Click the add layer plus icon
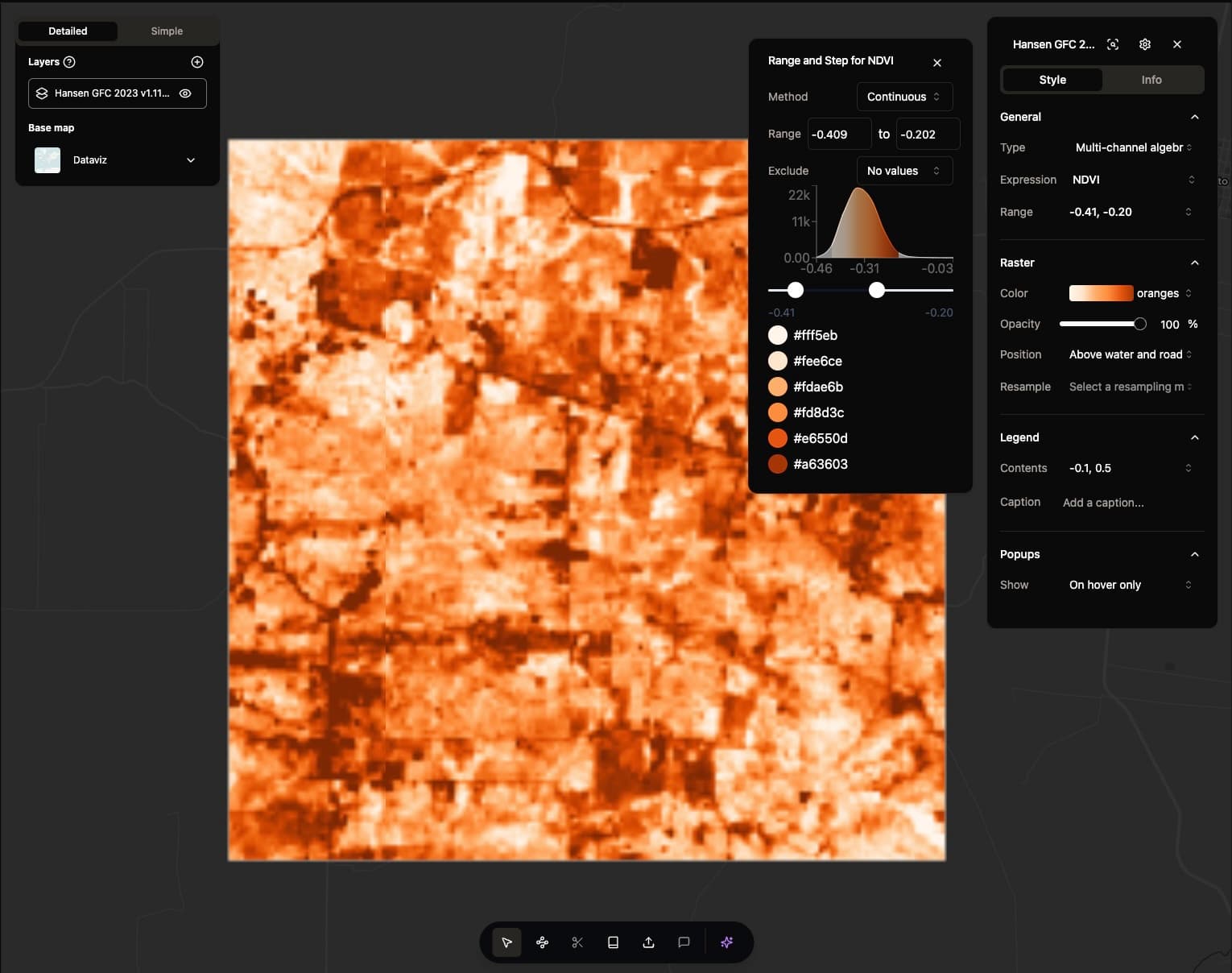The height and width of the screenshot is (973, 1232). click(x=197, y=62)
